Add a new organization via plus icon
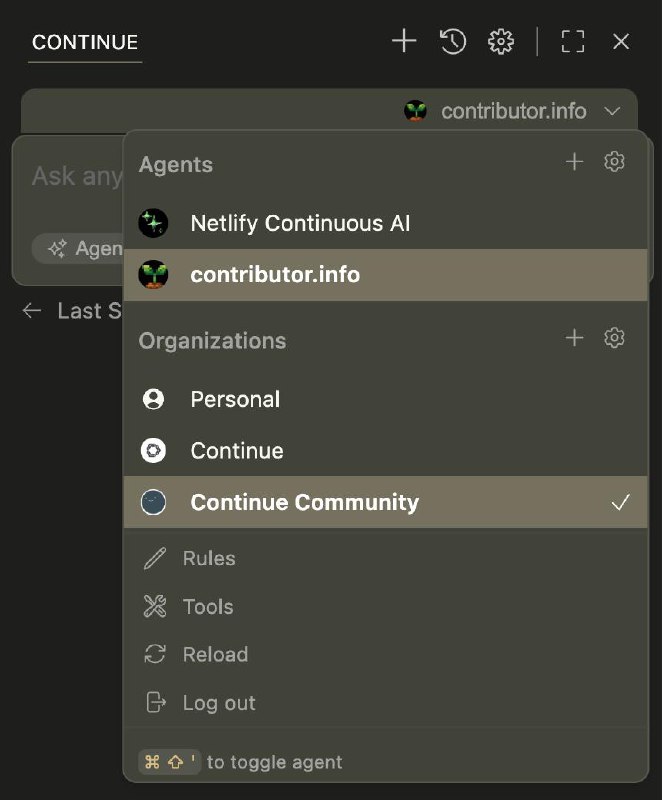This screenshot has width=662, height=800. 575,338
